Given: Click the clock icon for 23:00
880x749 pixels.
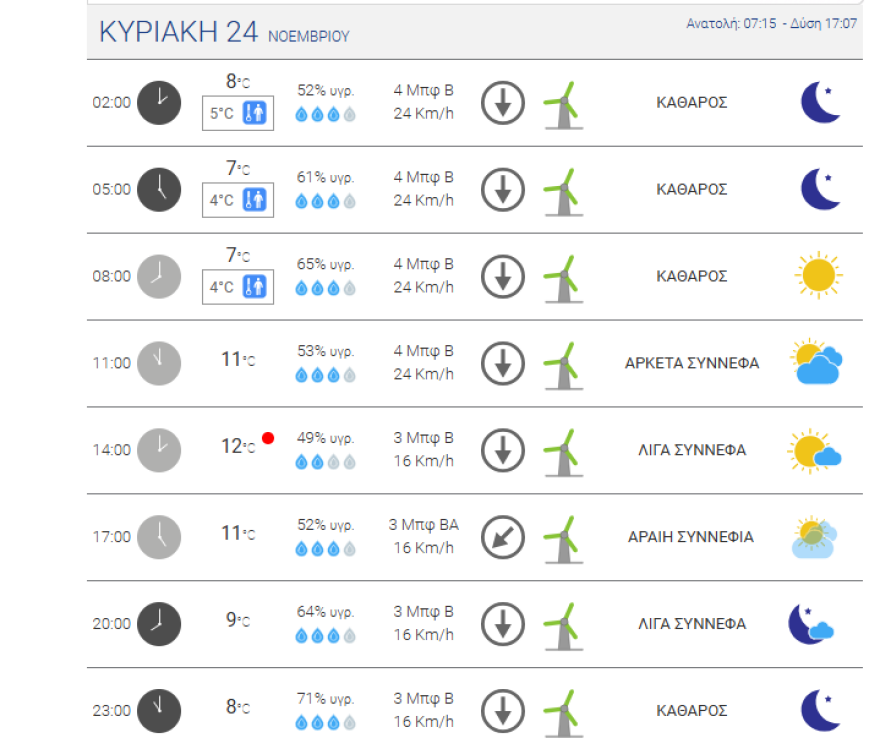Looking at the screenshot, I should [158, 710].
